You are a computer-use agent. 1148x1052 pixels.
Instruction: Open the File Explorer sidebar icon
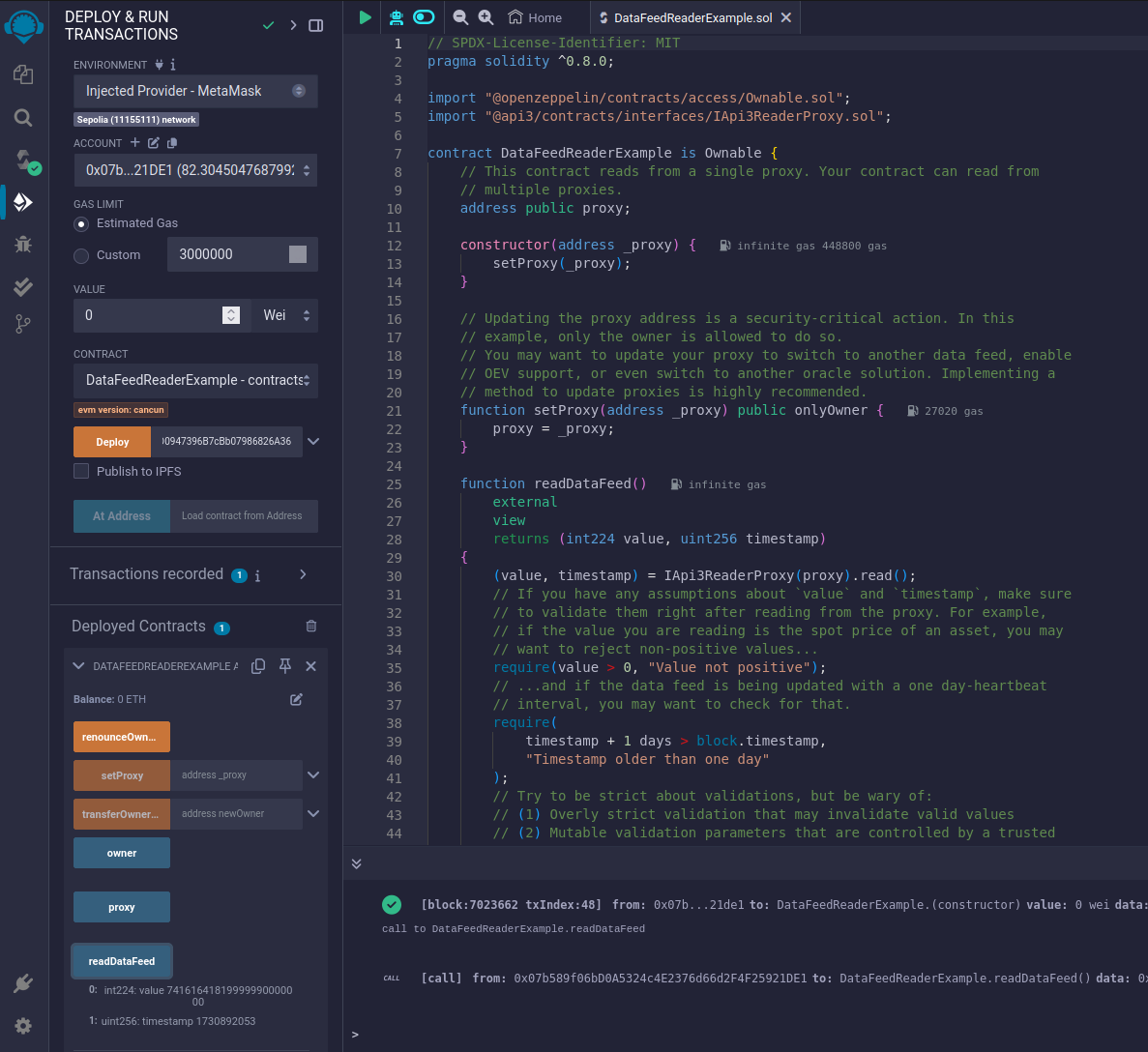point(23,74)
